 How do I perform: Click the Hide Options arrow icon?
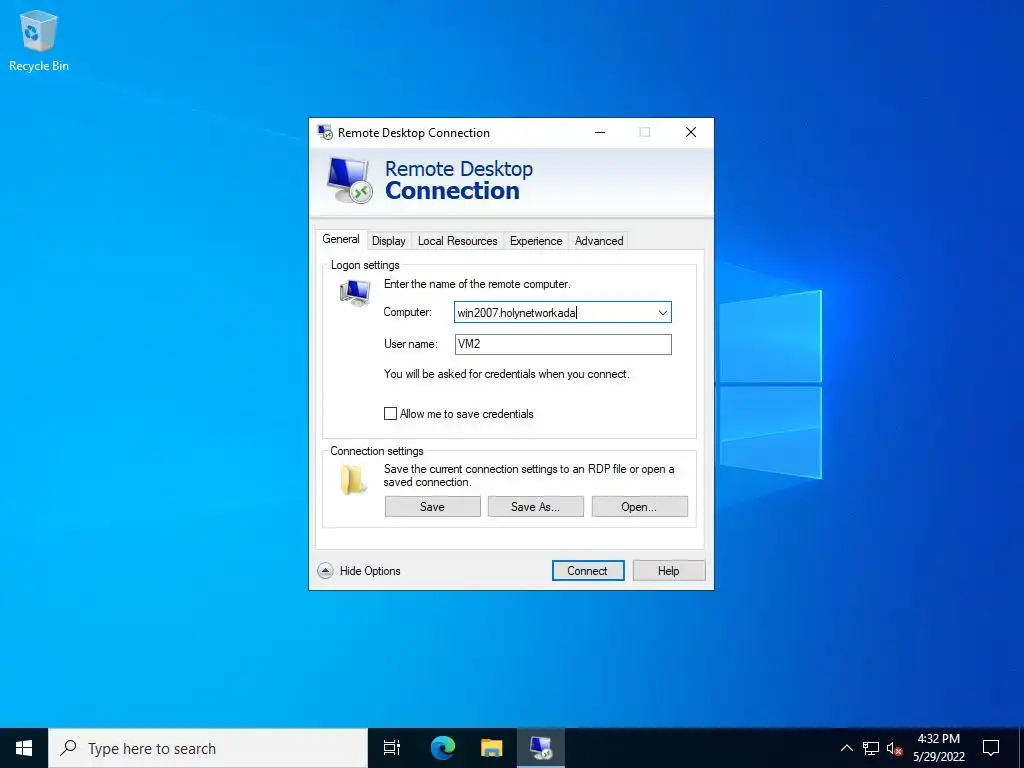[325, 571]
